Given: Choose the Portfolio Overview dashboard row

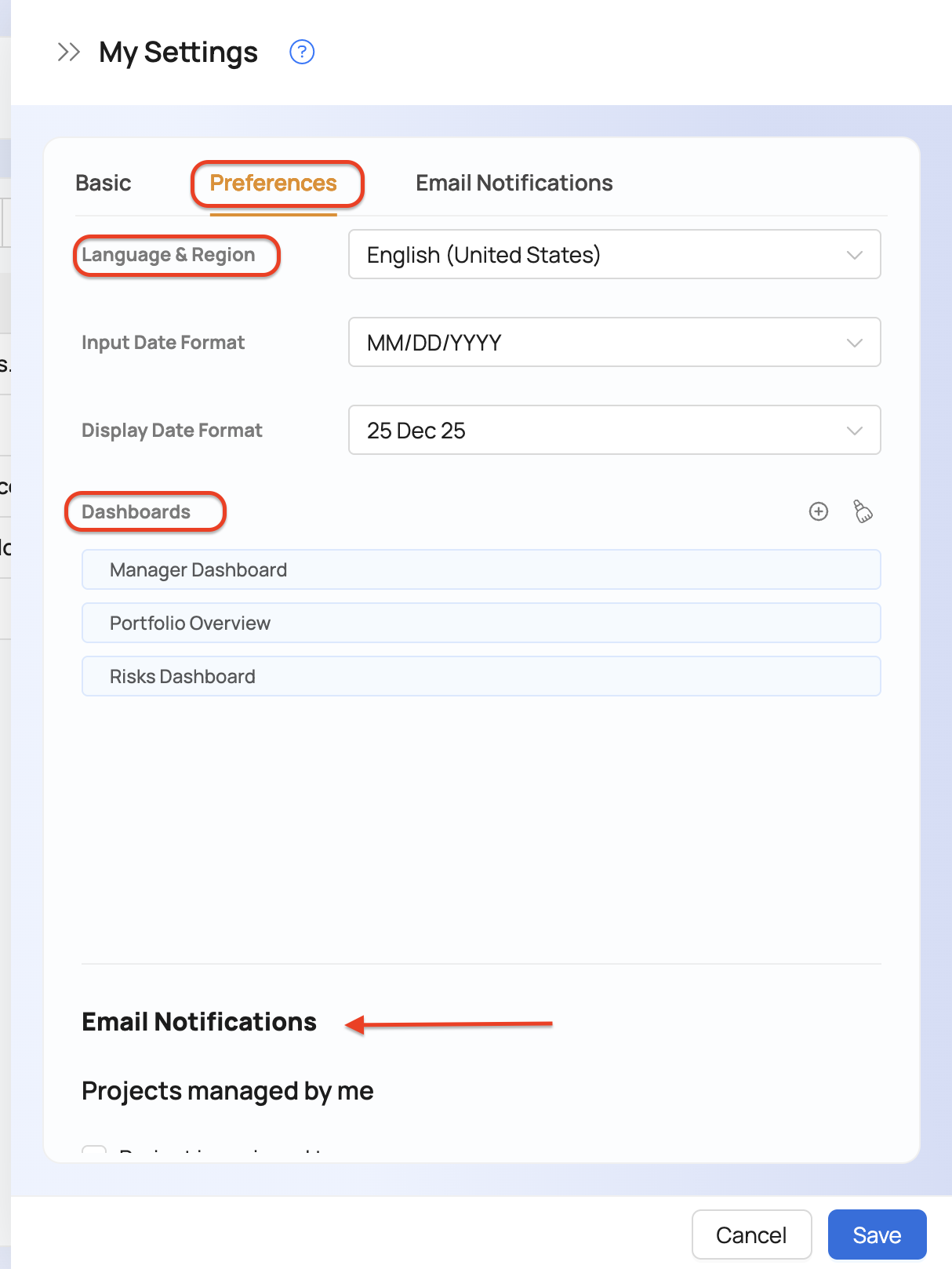Looking at the screenshot, I should [x=481, y=624].
